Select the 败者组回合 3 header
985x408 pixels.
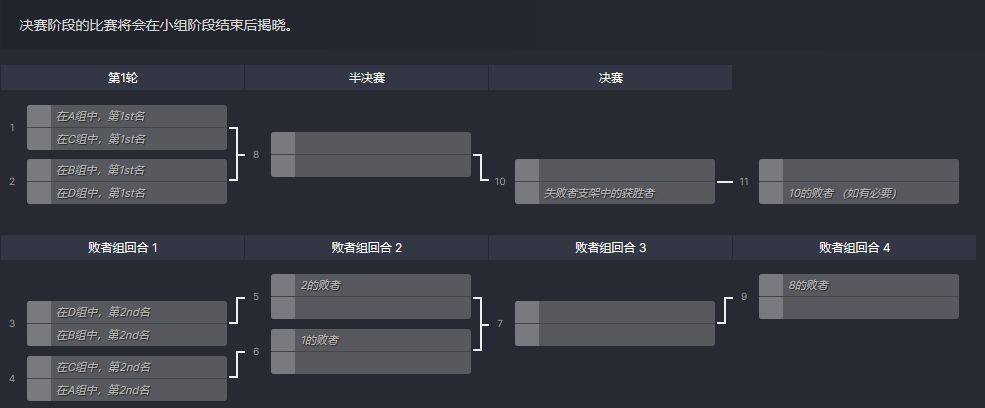click(610, 248)
